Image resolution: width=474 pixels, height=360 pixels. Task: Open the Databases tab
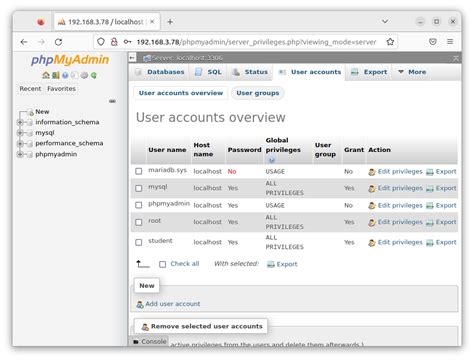click(x=160, y=72)
